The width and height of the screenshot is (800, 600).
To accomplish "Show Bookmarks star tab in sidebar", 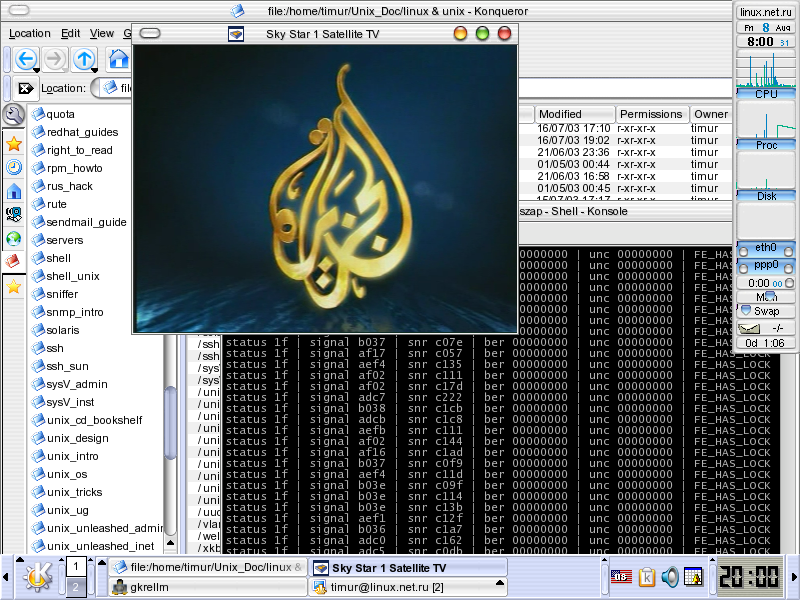I will [14, 144].
